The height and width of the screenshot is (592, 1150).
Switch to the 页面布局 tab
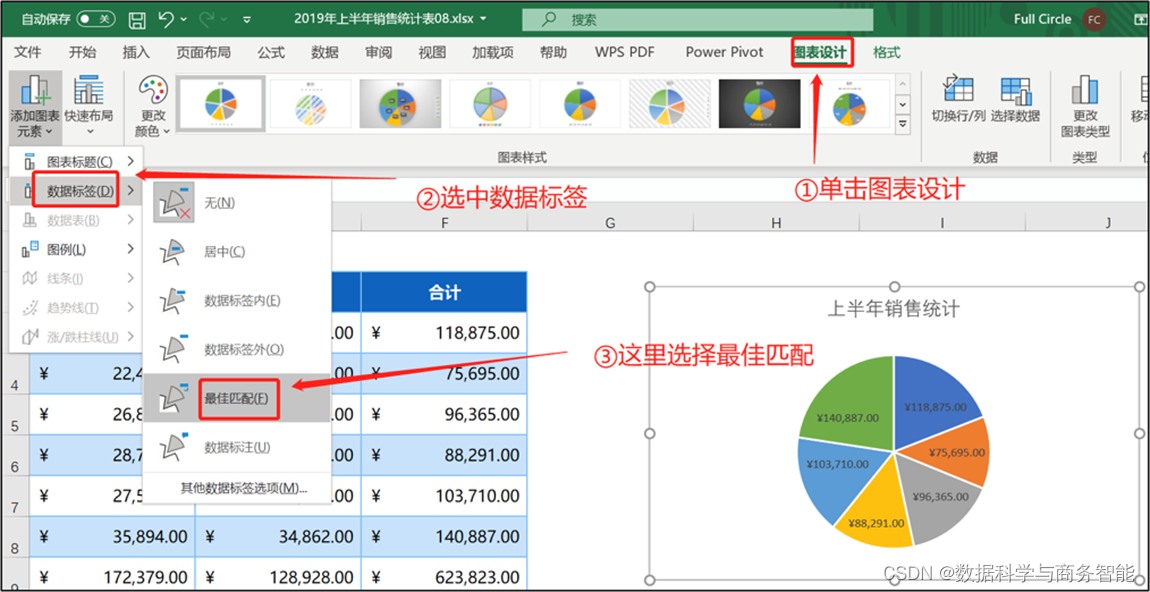pyautogui.click(x=204, y=52)
